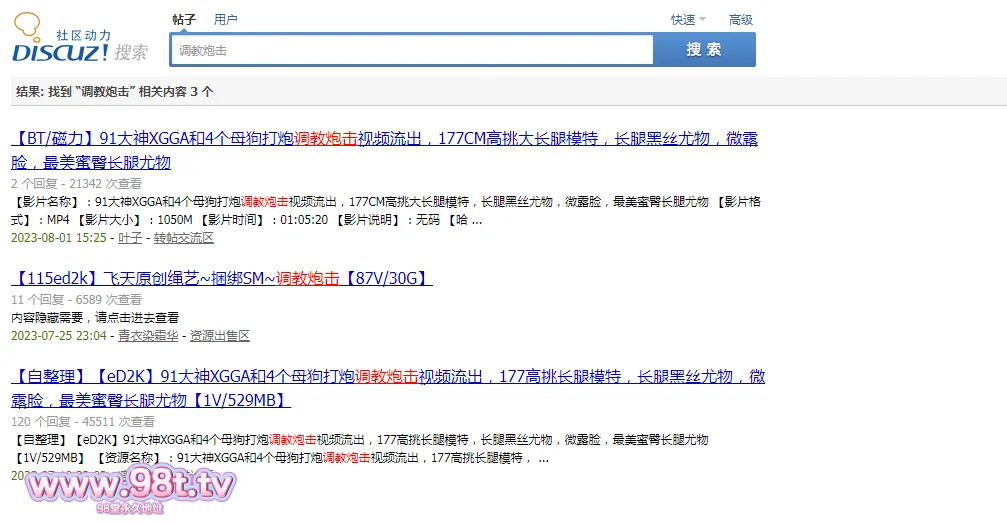The width and height of the screenshot is (1007, 523).
Task: Go to the 转帖交流区 forum
Action: (184, 238)
